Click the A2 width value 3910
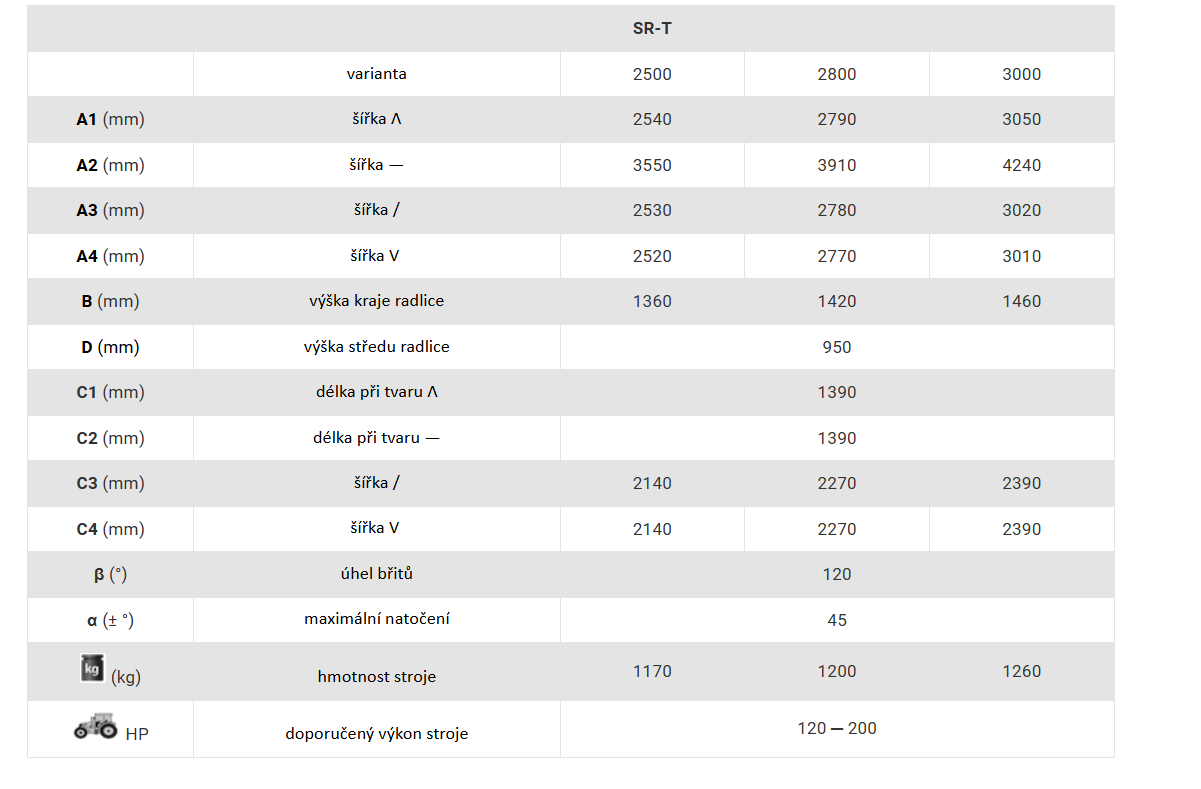The width and height of the screenshot is (1201, 789). tap(837, 165)
